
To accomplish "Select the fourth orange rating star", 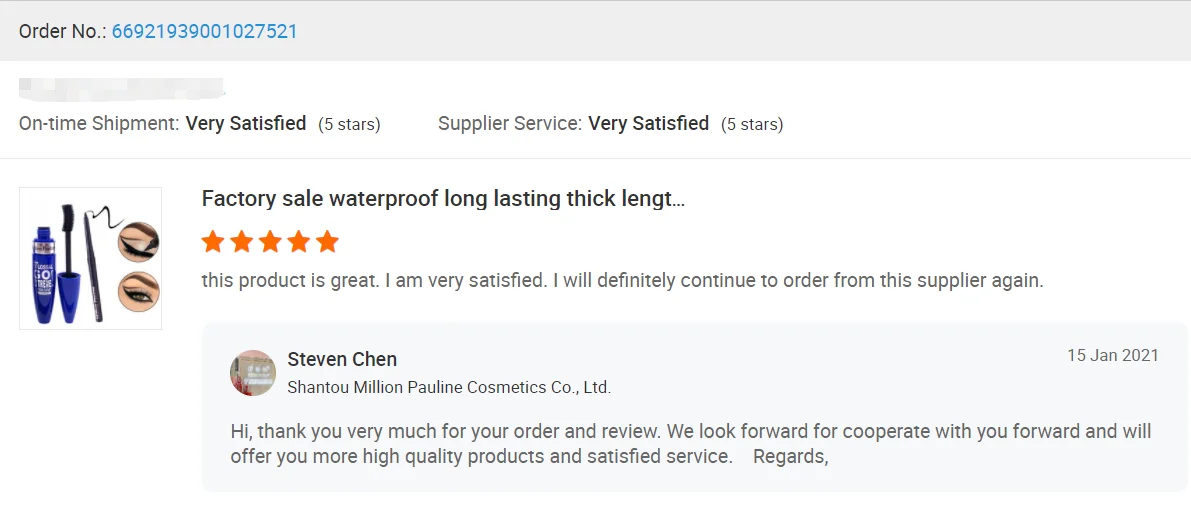I will click(299, 242).
